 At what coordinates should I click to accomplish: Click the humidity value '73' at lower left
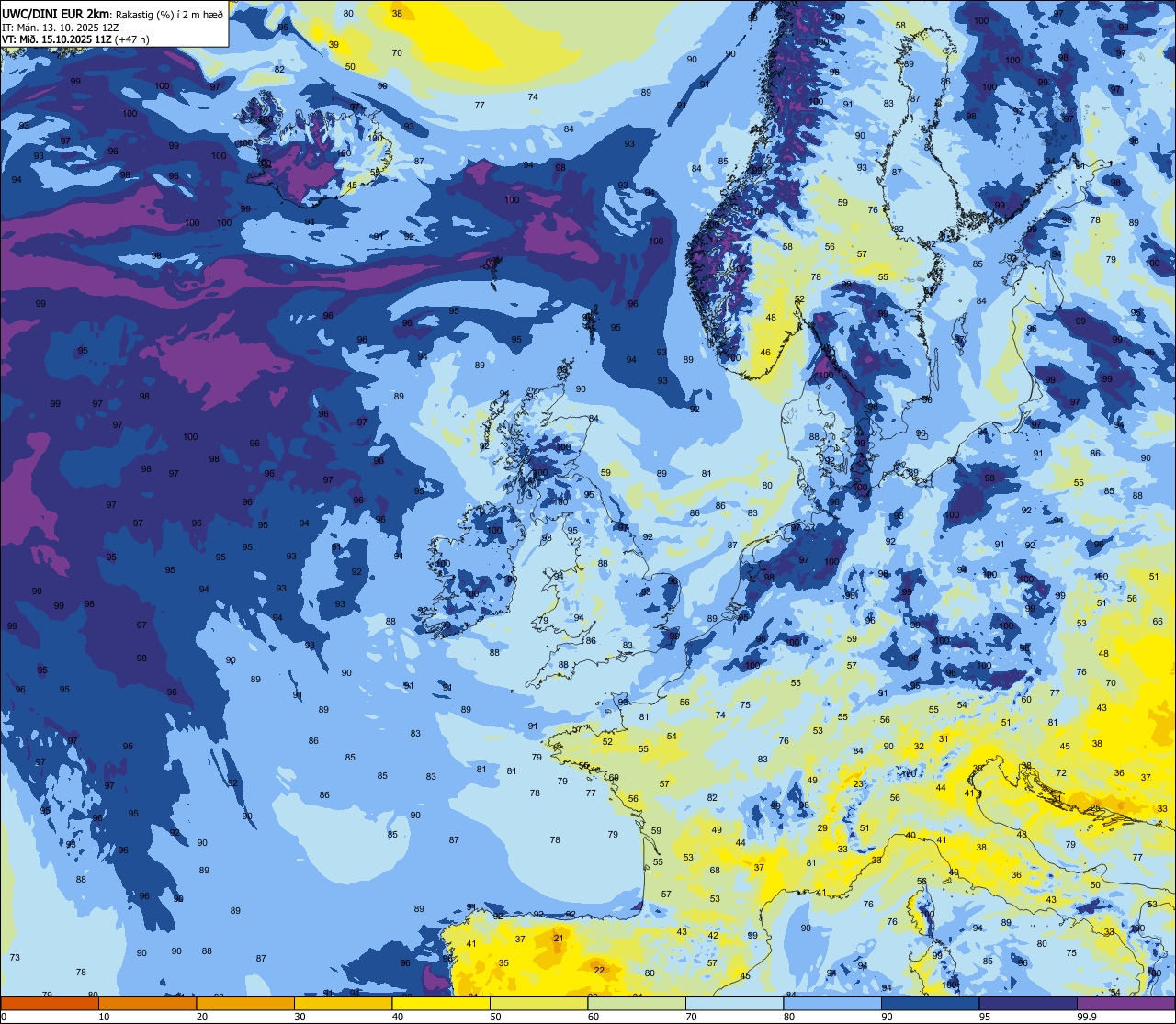pos(15,957)
